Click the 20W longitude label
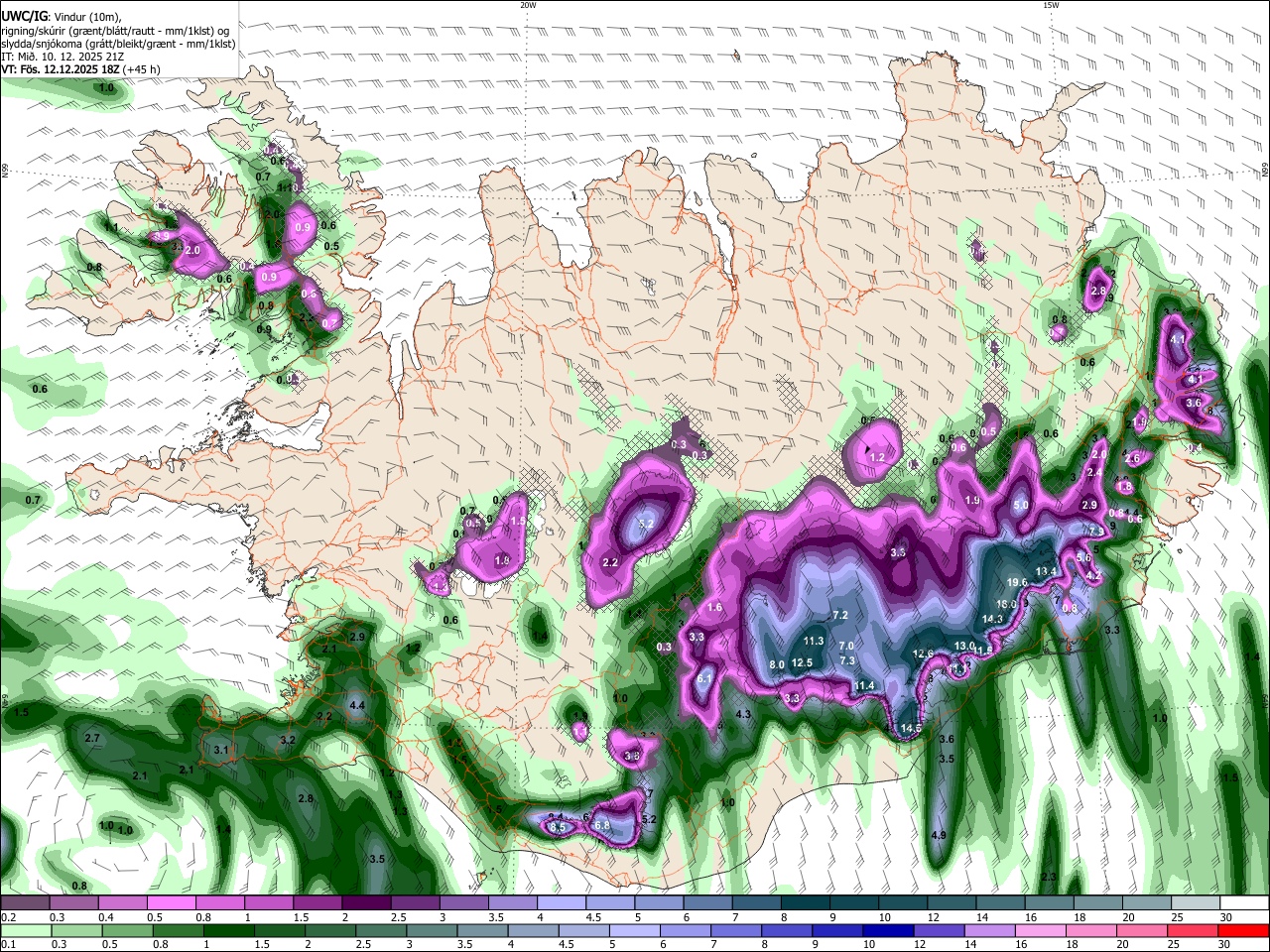The height and width of the screenshot is (952, 1270). click(528, 5)
